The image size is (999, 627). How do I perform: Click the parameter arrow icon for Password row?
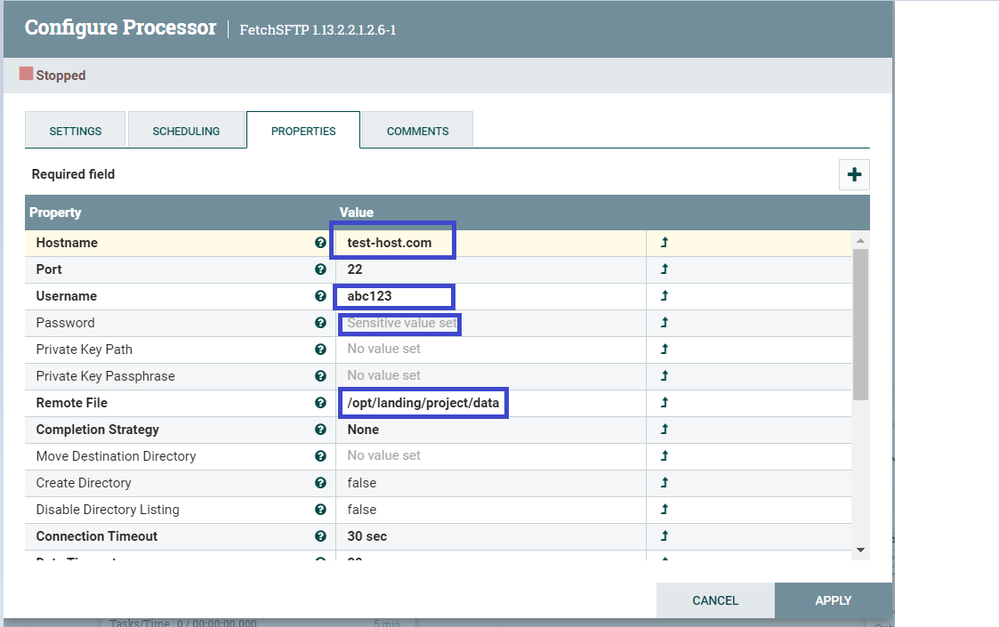tap(664, 323)
